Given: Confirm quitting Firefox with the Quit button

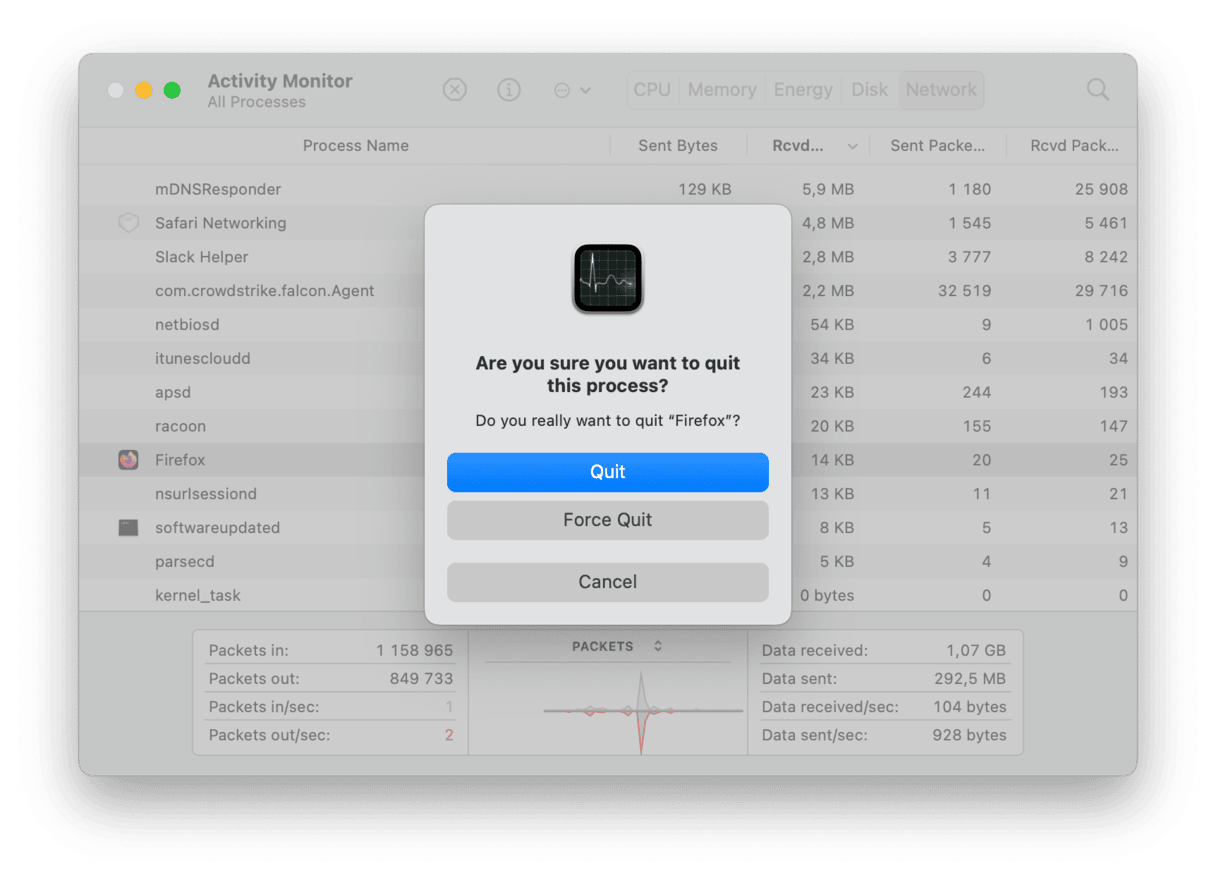Looking at the screenshot, I should tap(607, 472).
